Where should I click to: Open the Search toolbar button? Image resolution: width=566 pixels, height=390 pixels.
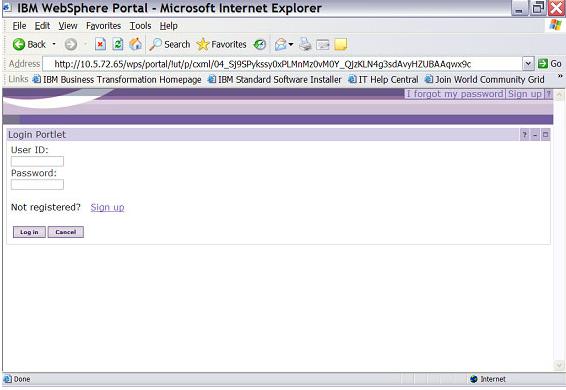coord(170,44)
